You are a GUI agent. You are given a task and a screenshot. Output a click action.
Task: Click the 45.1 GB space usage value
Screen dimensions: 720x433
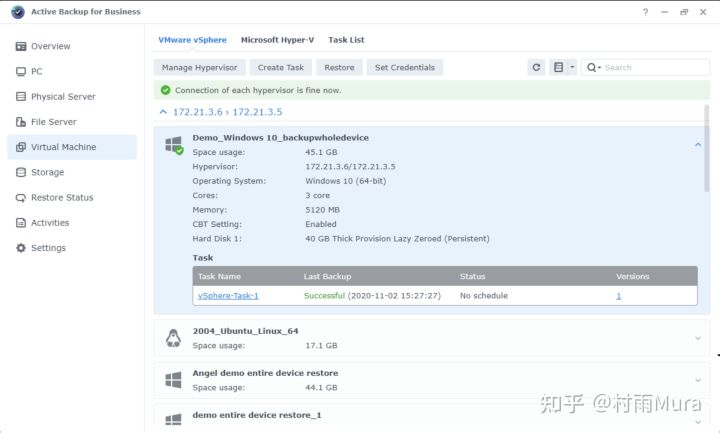[321, 152]
